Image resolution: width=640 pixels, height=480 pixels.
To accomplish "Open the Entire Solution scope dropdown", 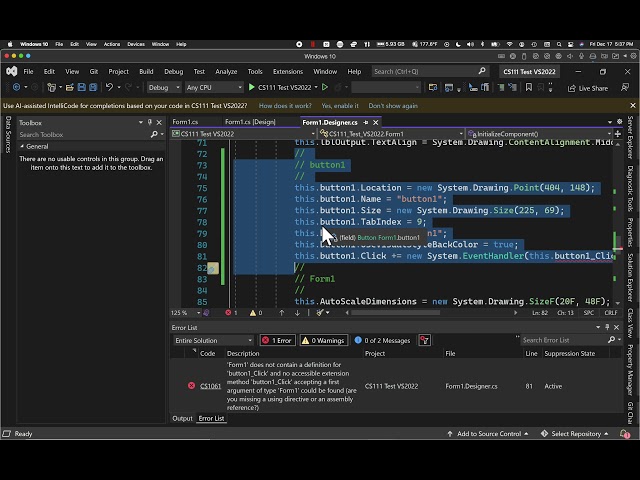I will pyautogui.click(x=213, y=340).
